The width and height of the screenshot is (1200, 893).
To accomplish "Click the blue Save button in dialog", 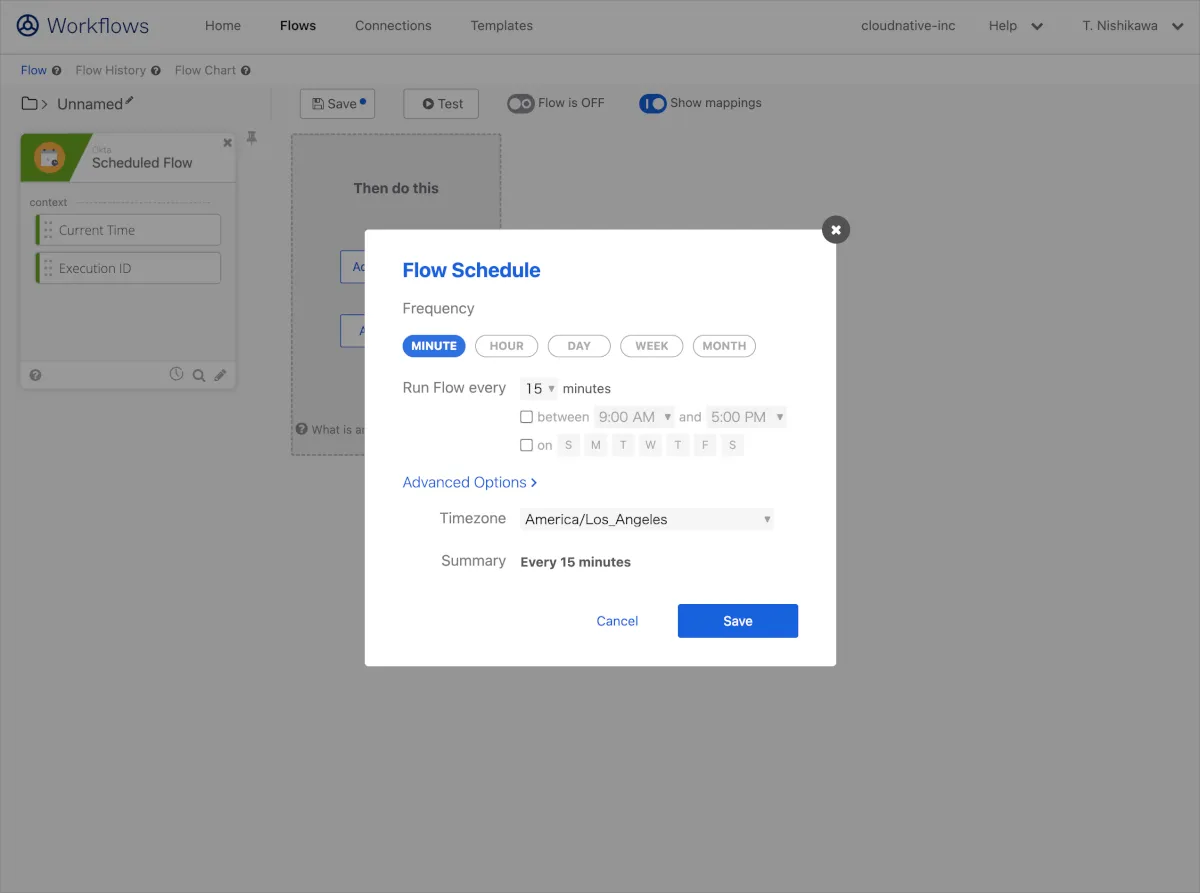I will 737,621.
